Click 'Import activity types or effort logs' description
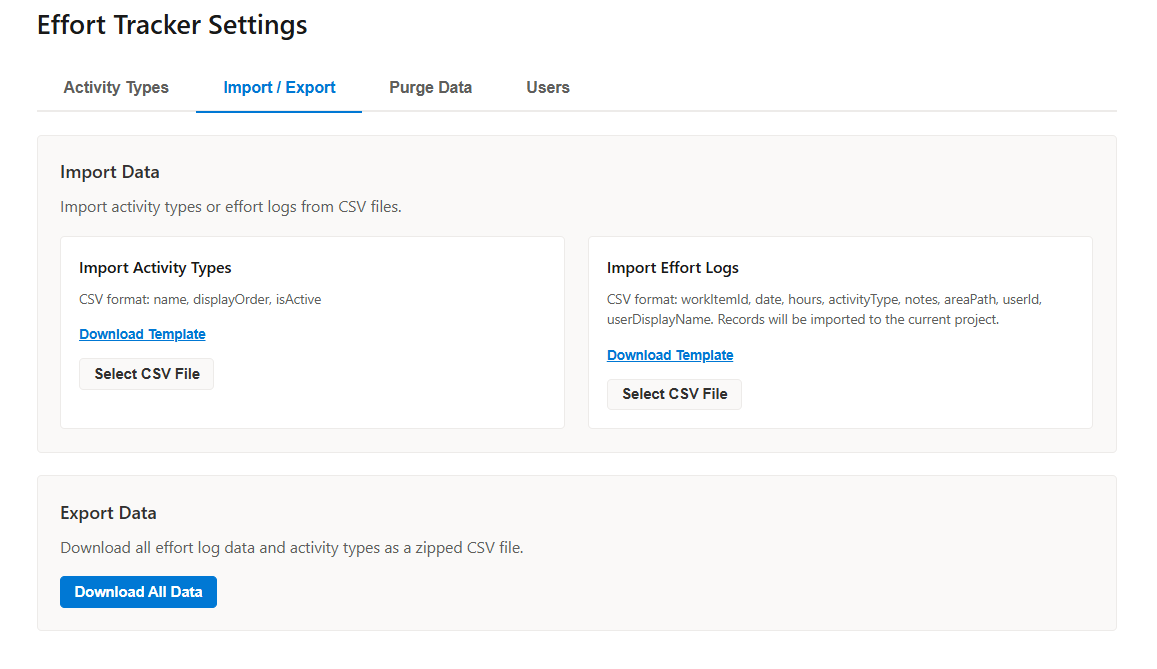The height and width of the screenshot is (669, 1157). point(230,207)
